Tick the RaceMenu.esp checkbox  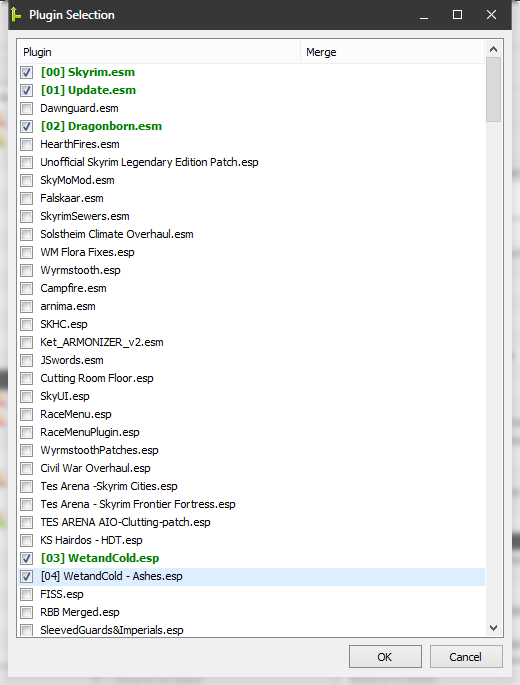click(27, 414)
